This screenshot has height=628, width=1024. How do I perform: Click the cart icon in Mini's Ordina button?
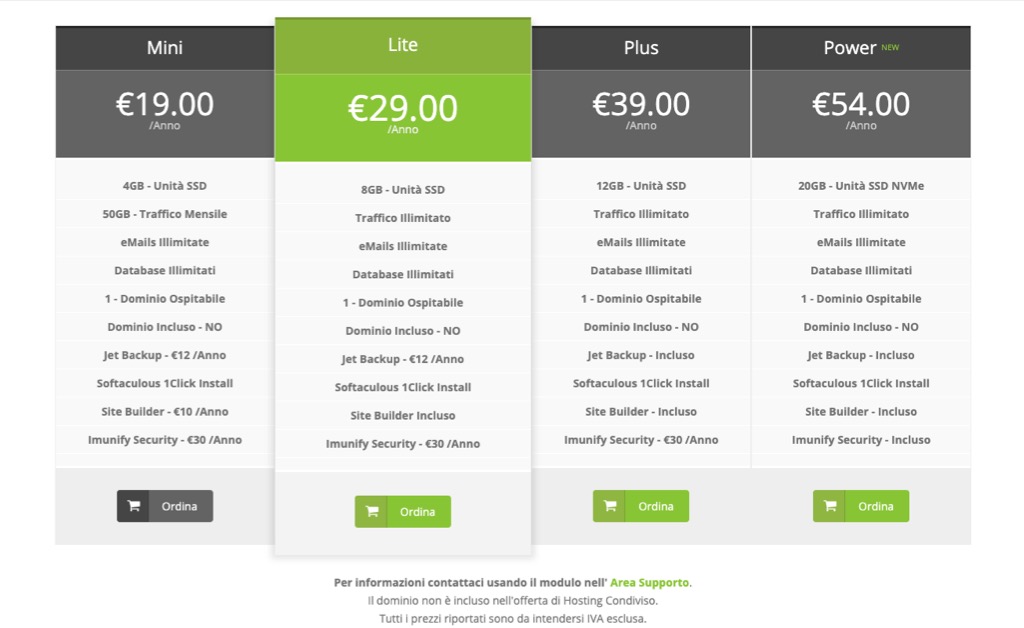tap(132, 506)
